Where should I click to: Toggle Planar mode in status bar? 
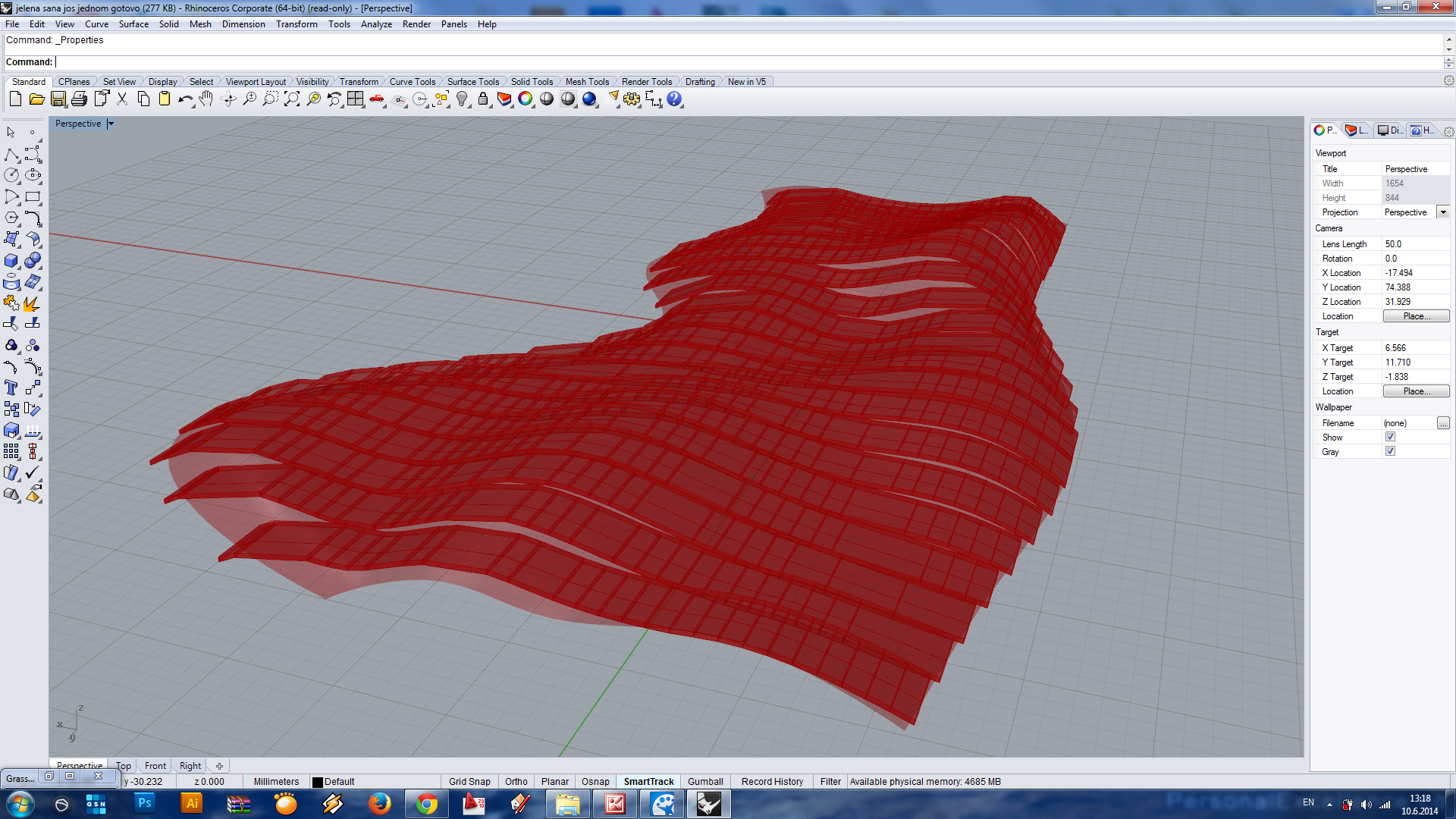(555, 782)
